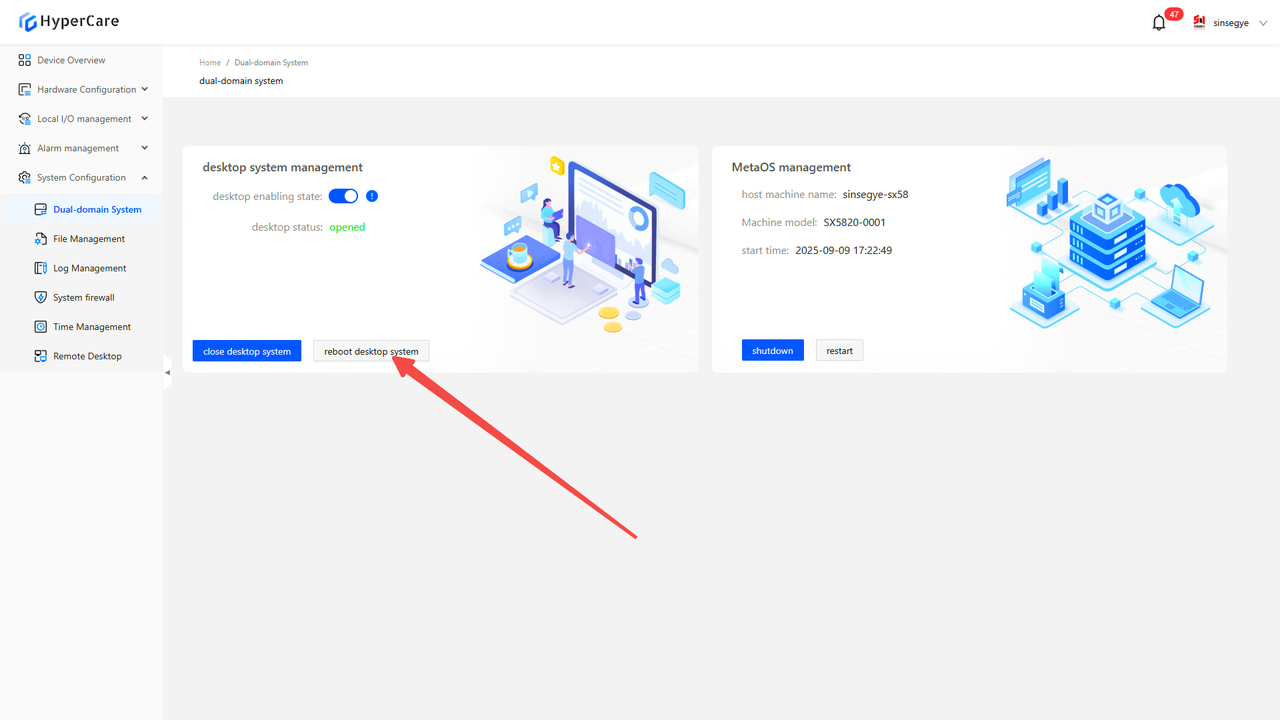Expand the Hardware Configuration menu arrow

point(145,89)
